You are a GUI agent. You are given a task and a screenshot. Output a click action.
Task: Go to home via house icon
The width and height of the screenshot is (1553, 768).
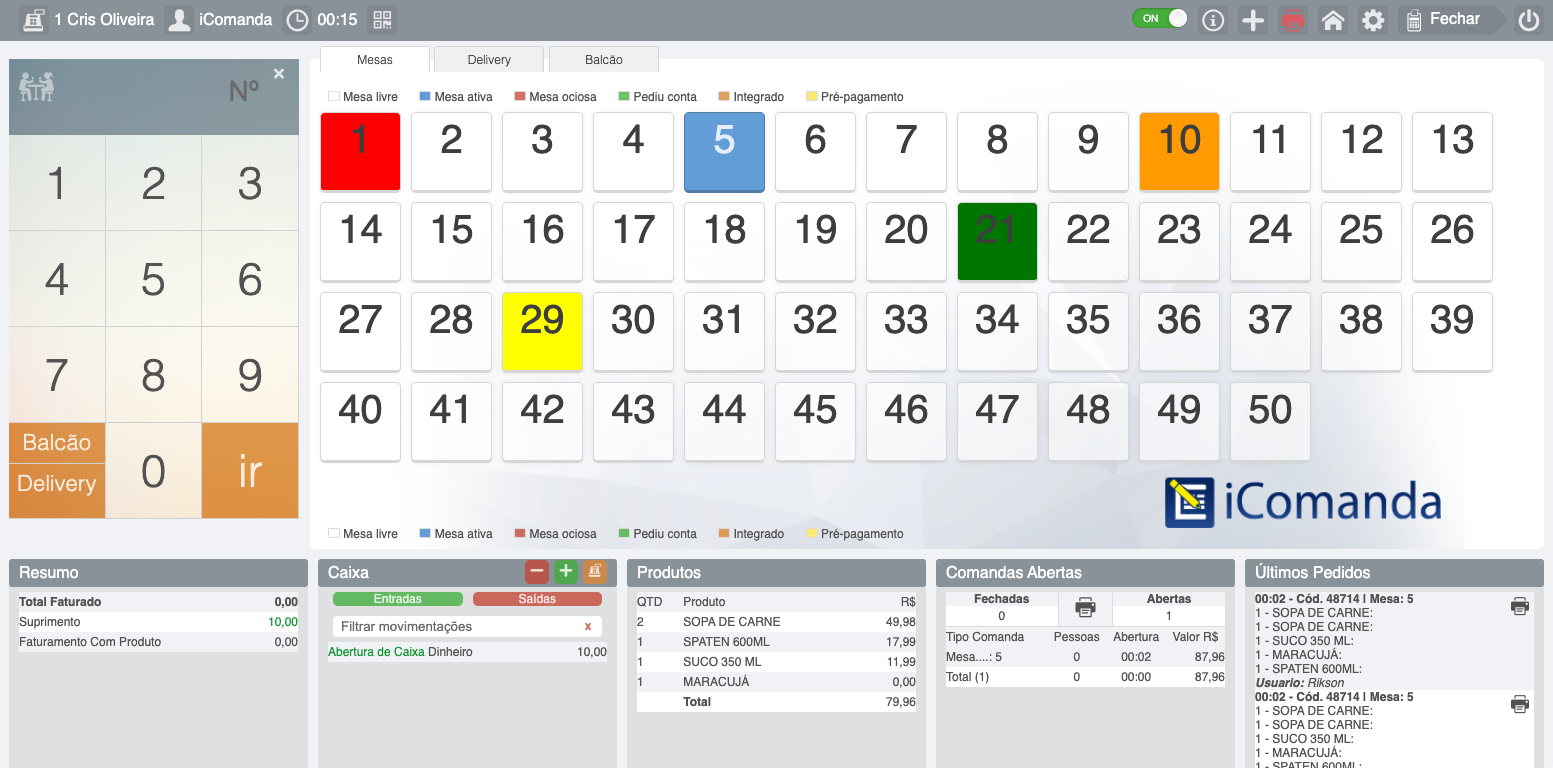1332,20
